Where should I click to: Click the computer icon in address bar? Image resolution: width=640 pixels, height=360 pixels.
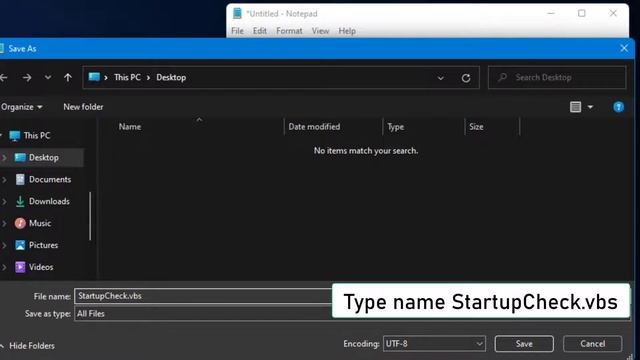point(94,77)
